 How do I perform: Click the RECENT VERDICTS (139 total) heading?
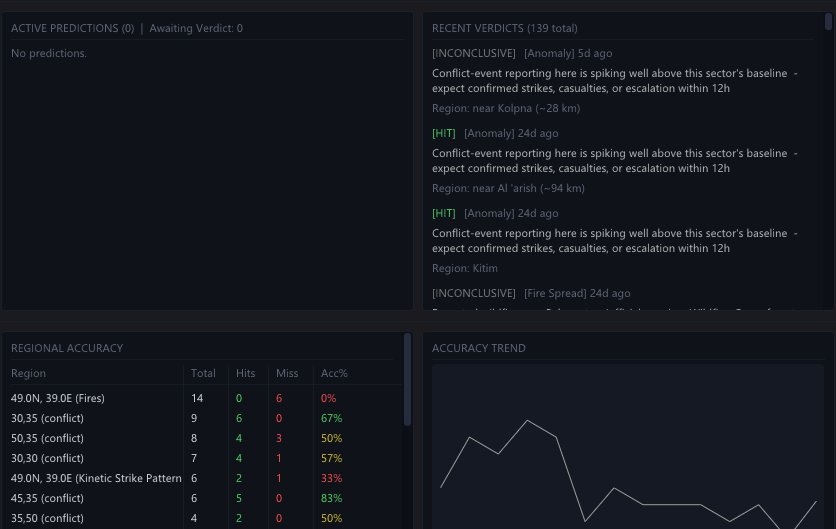click(504, 28)
